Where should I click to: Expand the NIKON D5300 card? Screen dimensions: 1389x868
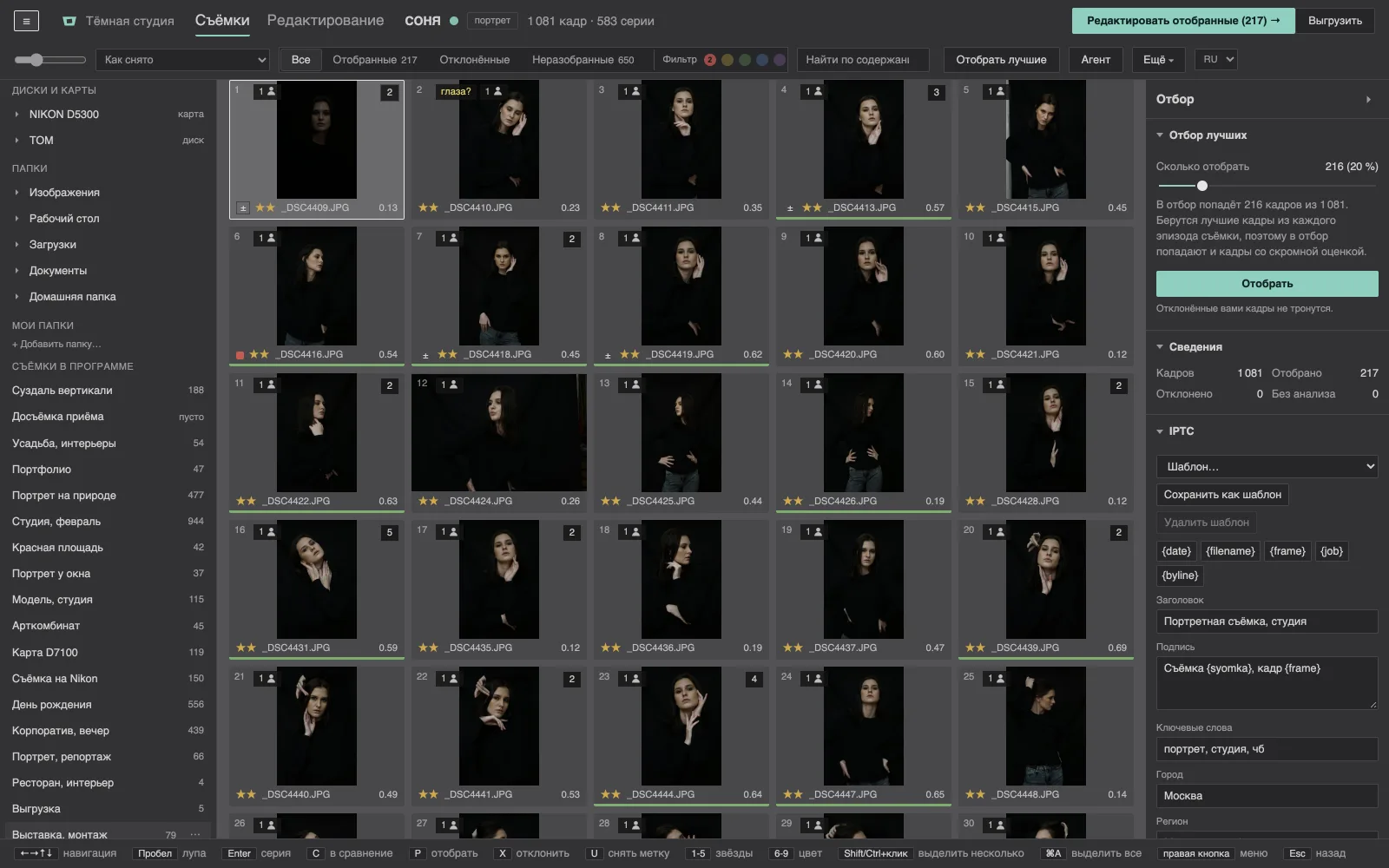[16, 115]
